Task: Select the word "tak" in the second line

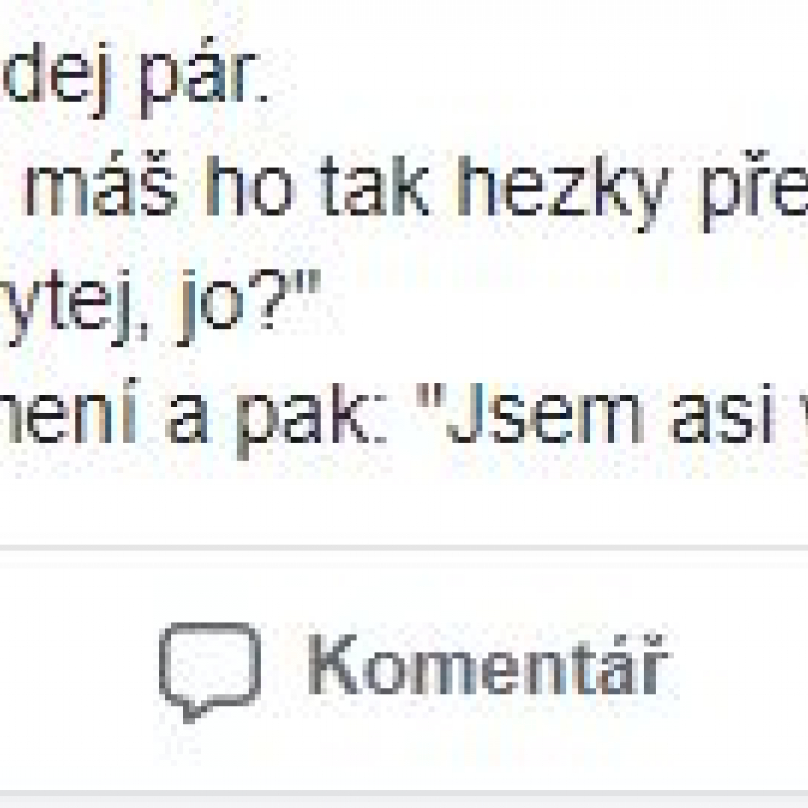Action: [x=374, y=184]
